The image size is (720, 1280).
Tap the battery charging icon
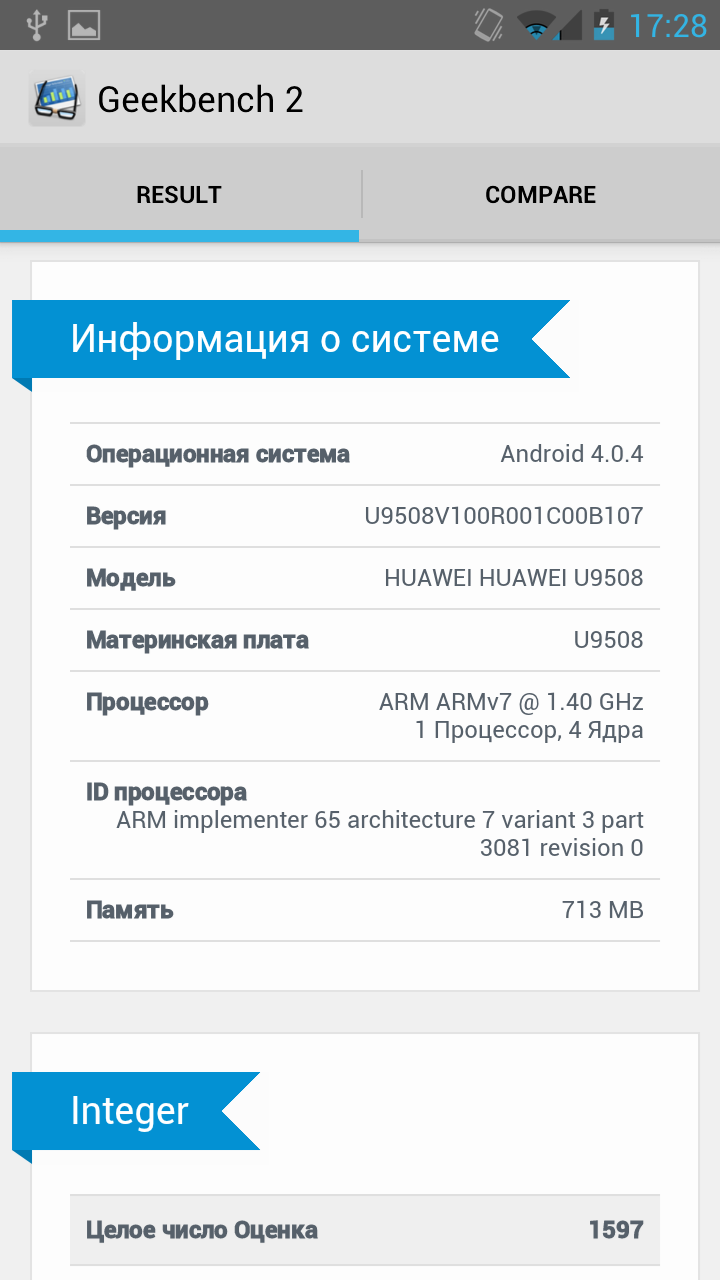[x=603, y=25]
